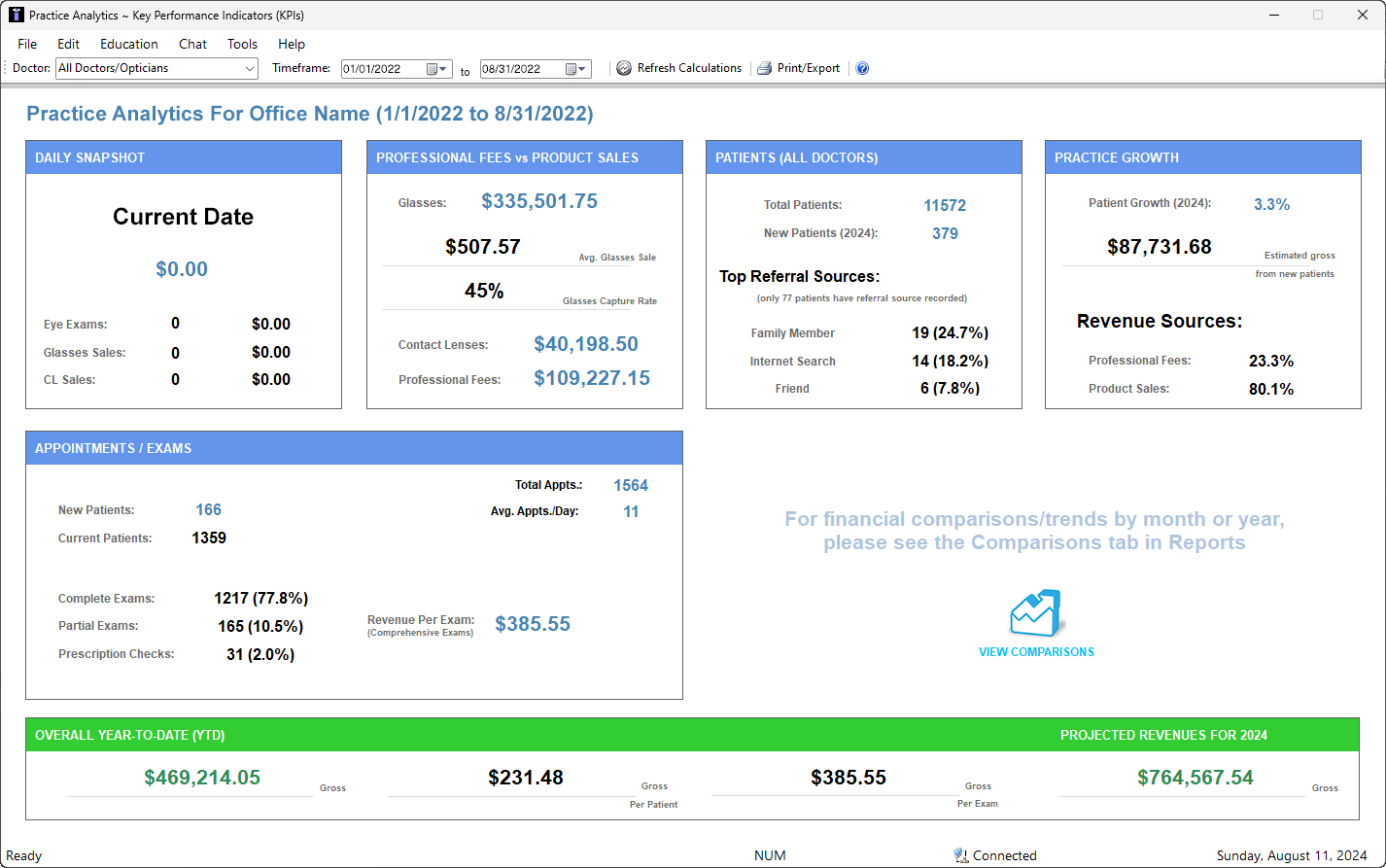Viewport: 1386px width, 868px height.
Task: Expand the start date 01/01/2022 dropdown arrow
Action: [x=444, y=69]
